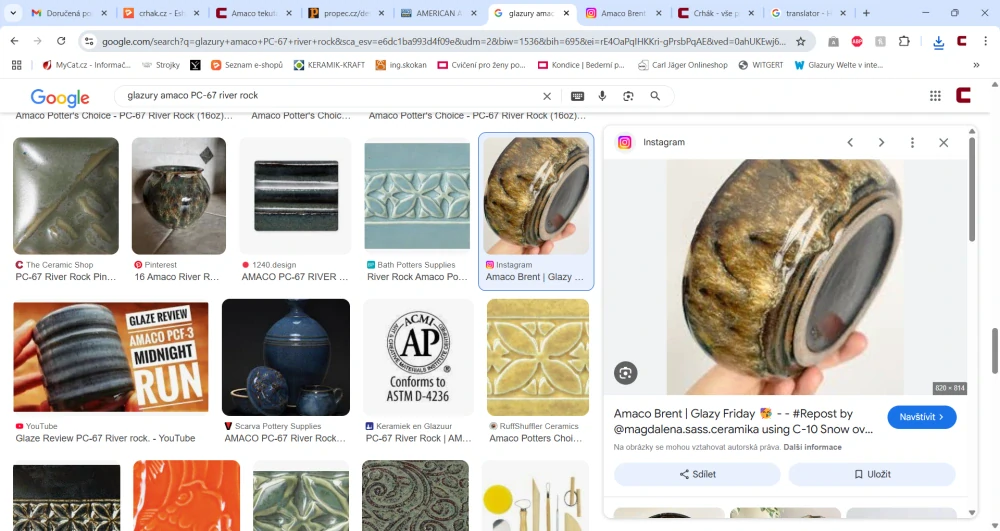The image size is (1000, 531).
Task: Open the ACMI AP certification image
Action: point(418,357)
